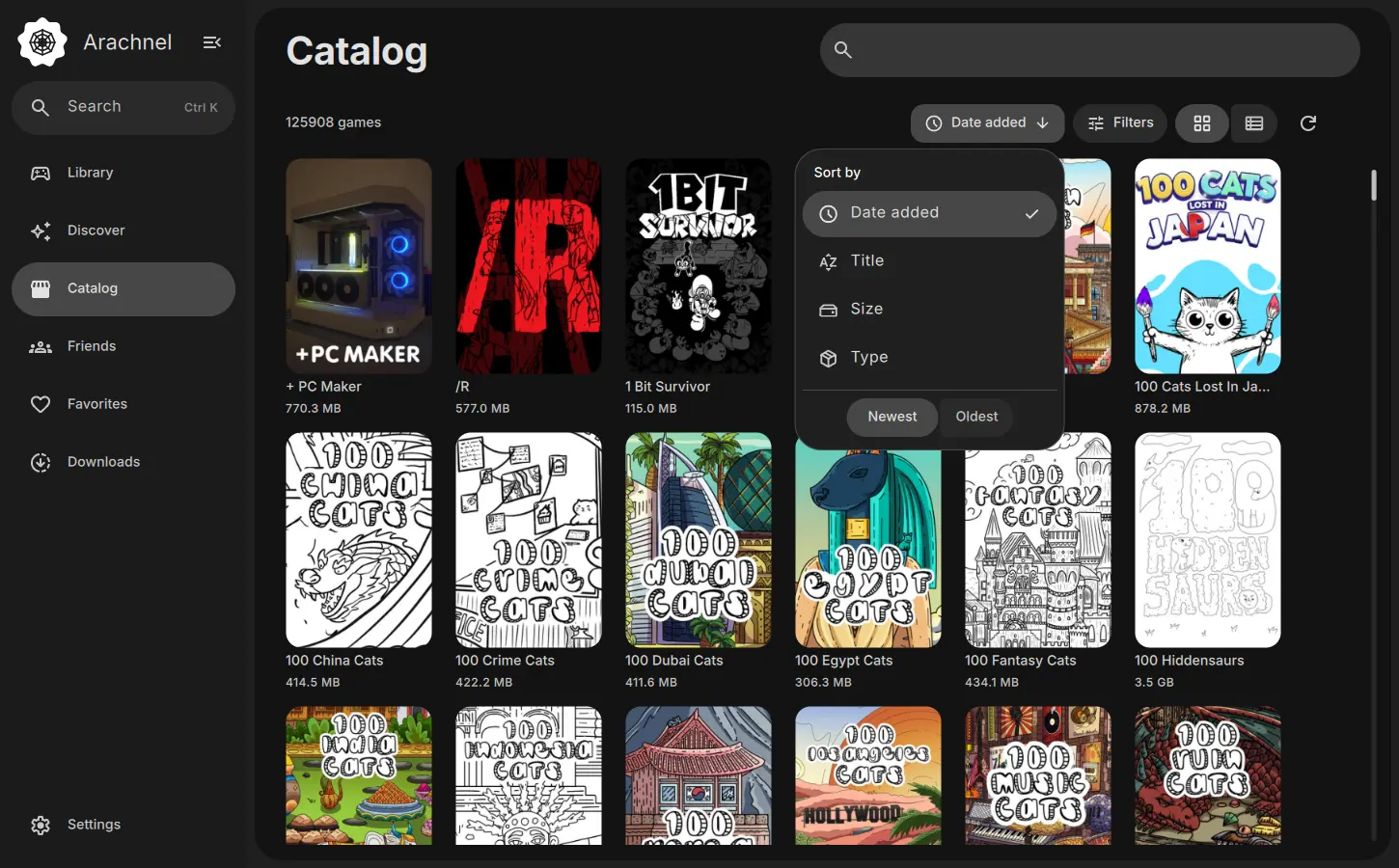Select Date added sort option
The image size is (1399, 868).
tap(929, 213)
